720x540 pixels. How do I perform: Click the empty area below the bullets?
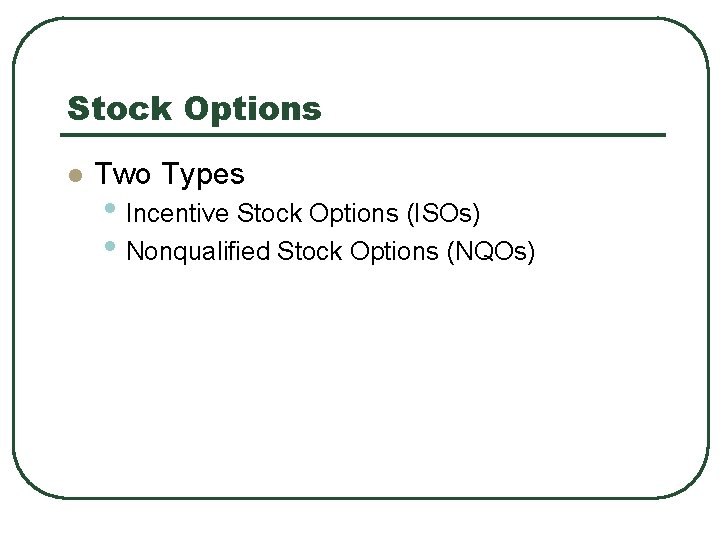360,380
